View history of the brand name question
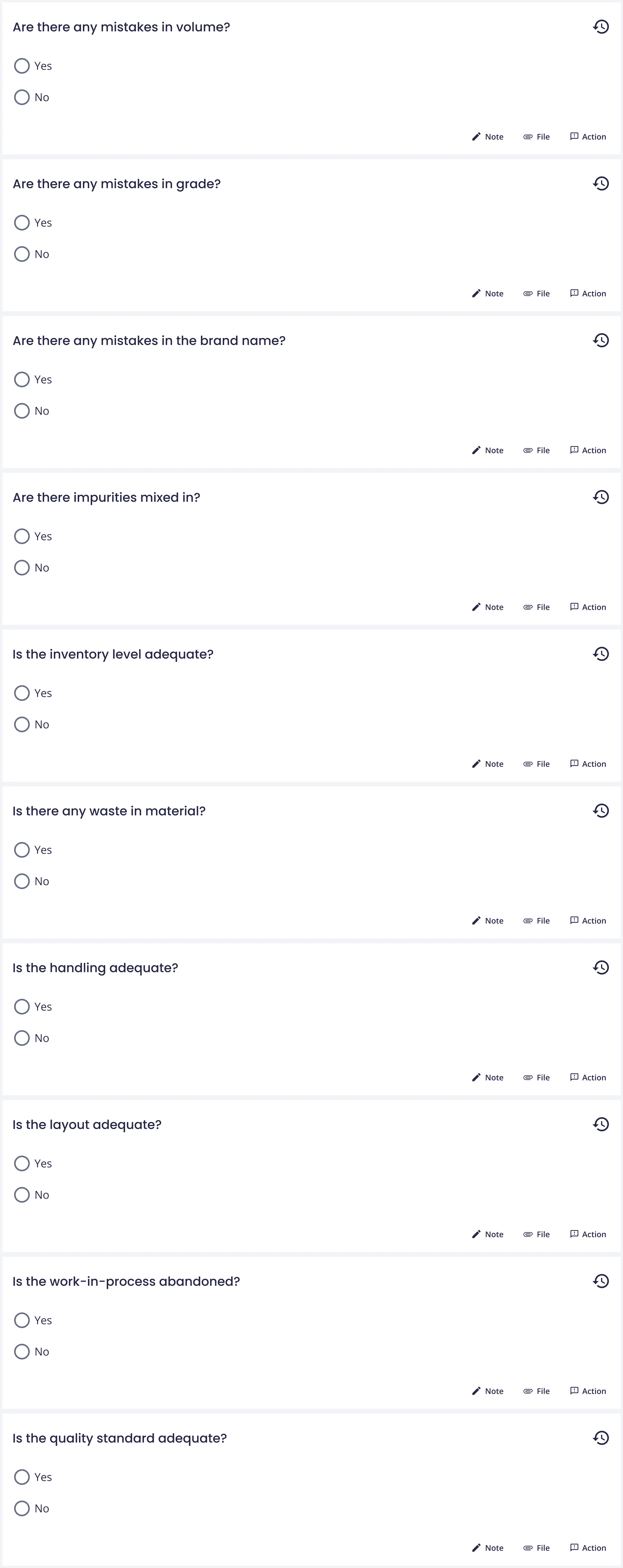This screenshot has width=623, height=1568. tap(600, 340)
